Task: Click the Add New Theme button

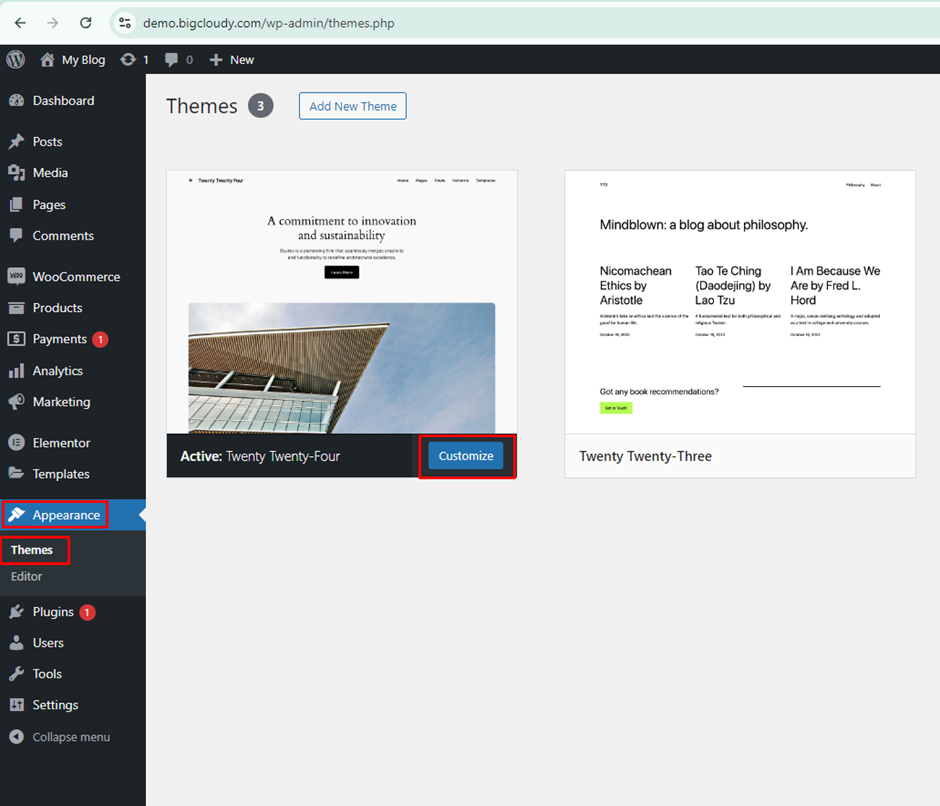Action: [x=352, y=105]
